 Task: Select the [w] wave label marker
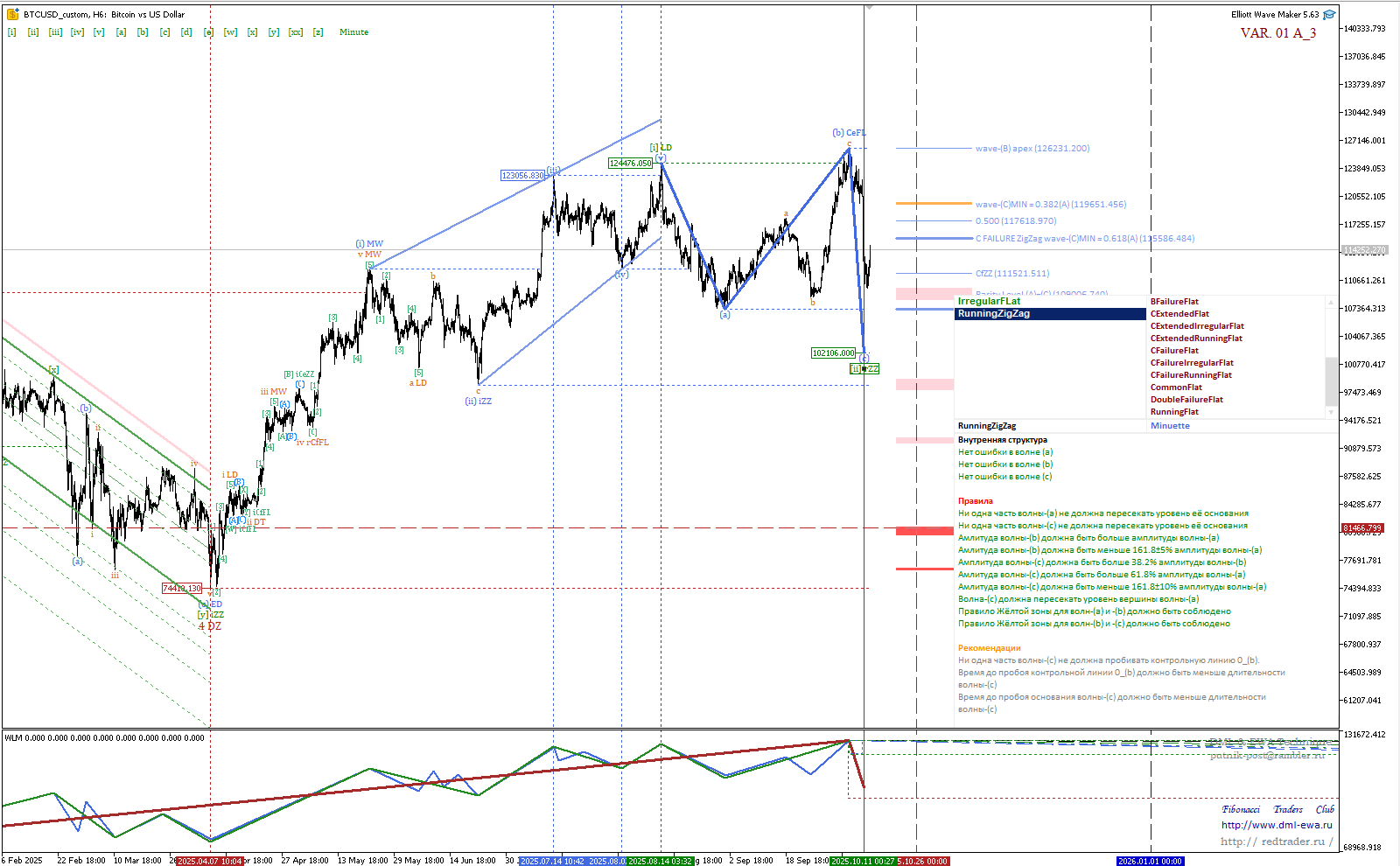(x=230, y=32)
